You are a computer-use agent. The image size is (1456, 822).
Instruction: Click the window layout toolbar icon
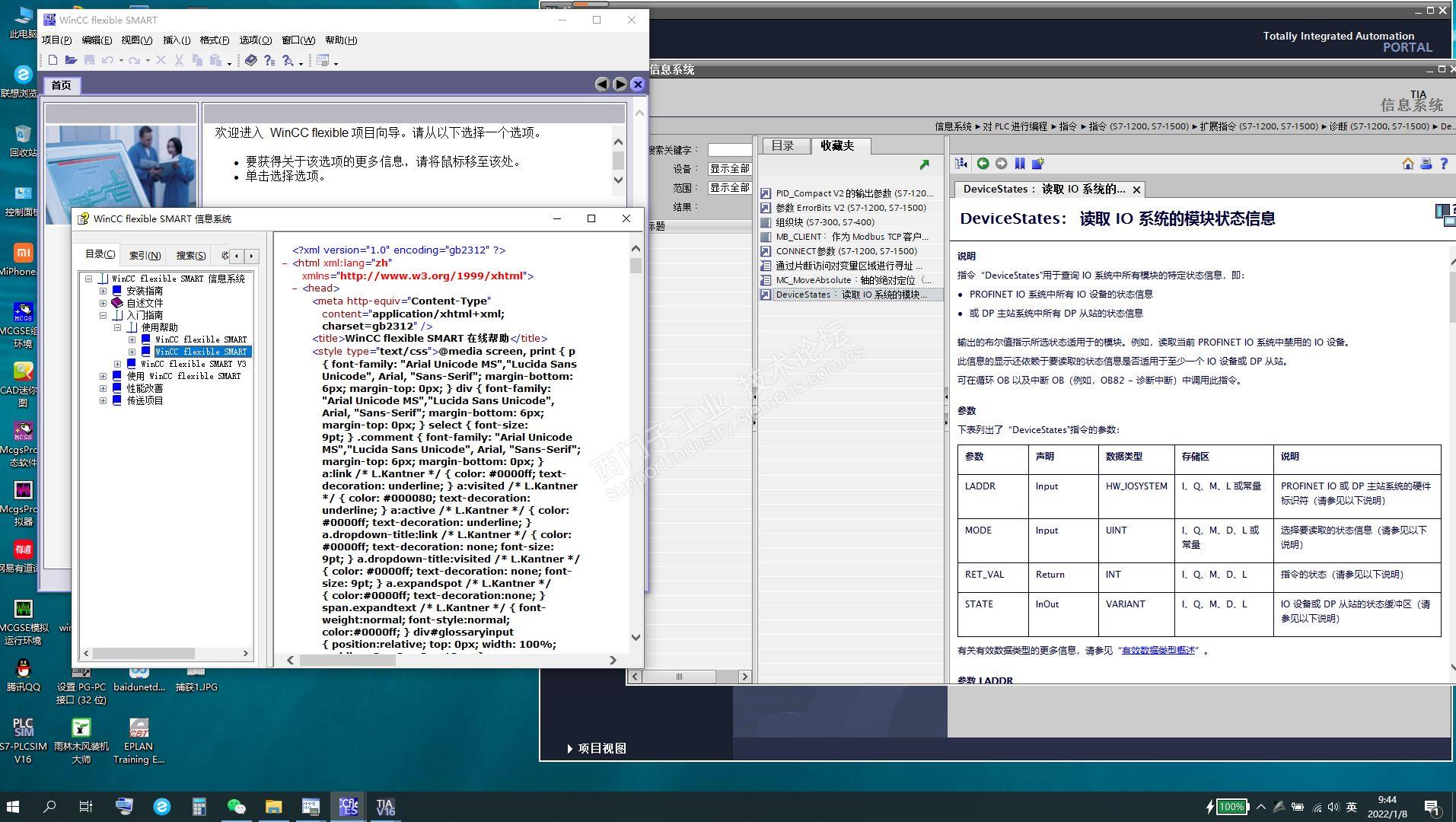coord(323,60)
